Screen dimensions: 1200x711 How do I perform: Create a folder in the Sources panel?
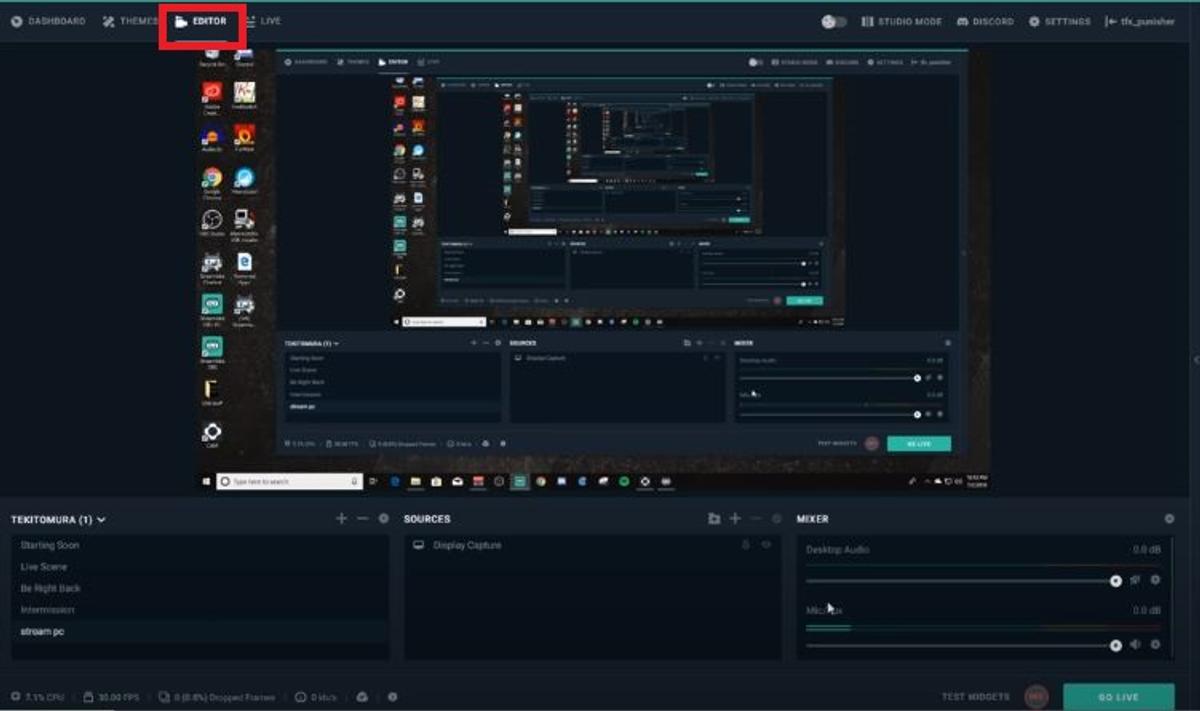712,519
